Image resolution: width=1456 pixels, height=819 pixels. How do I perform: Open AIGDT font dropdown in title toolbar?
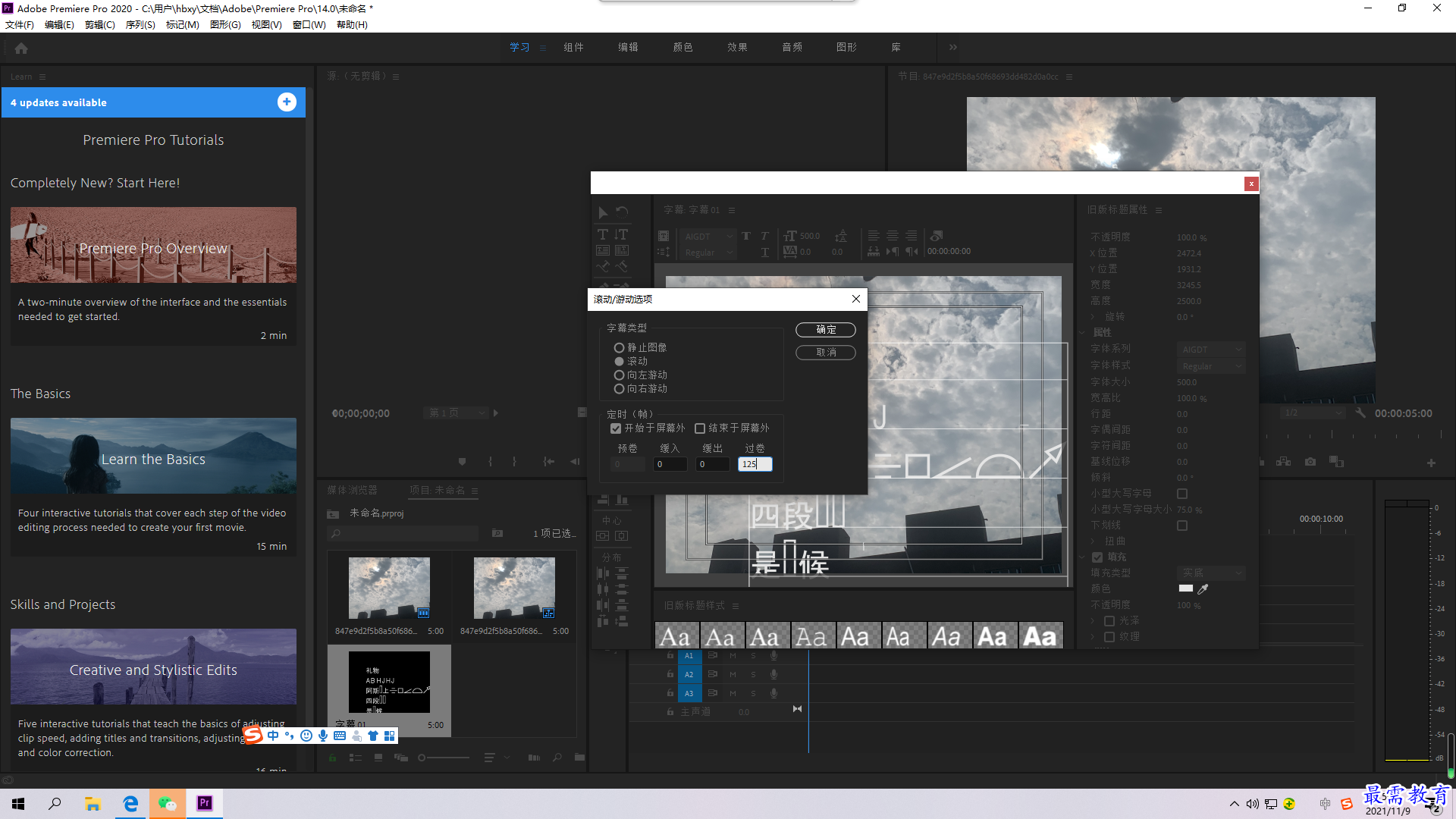point(708,237)
